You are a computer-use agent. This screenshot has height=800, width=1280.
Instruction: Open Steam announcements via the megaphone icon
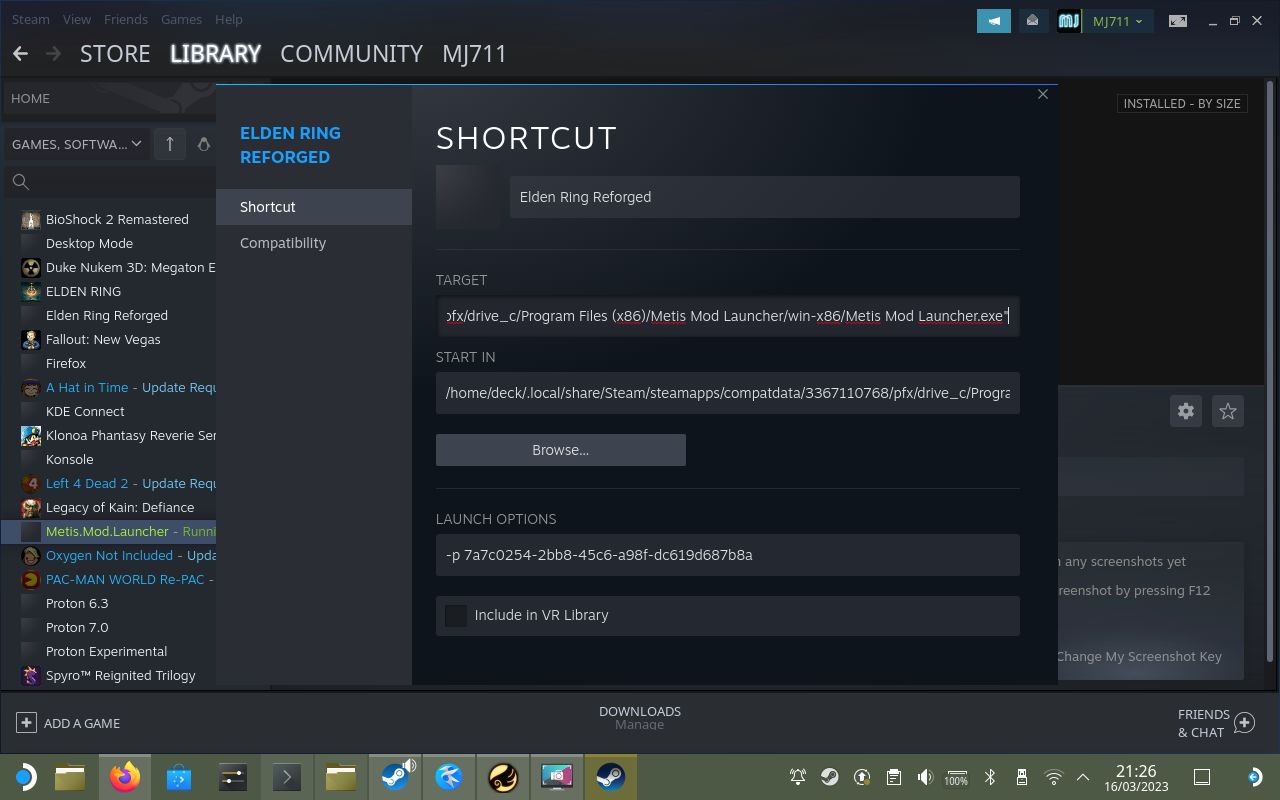994,20
